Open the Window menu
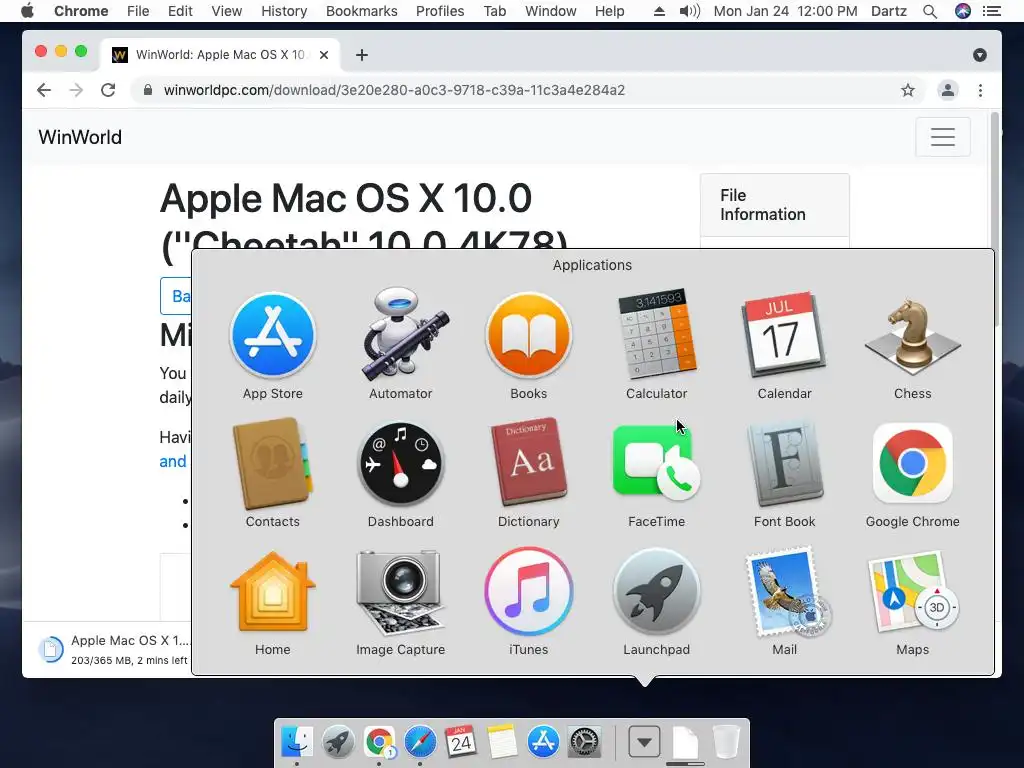 551,11
